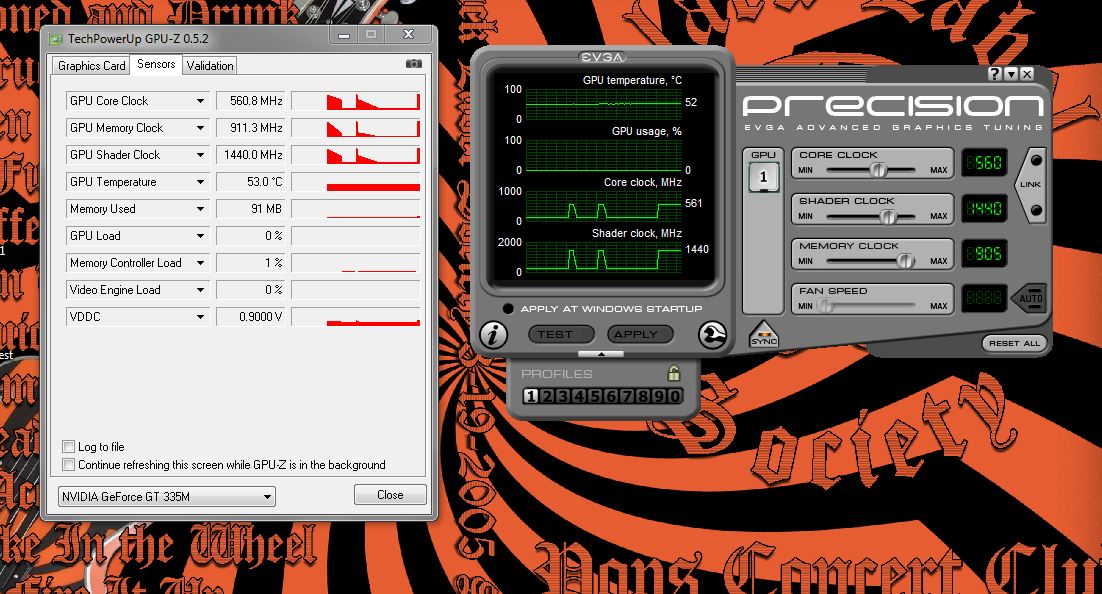Click the GPU Core Clock sensor graph

coord(356,101)
